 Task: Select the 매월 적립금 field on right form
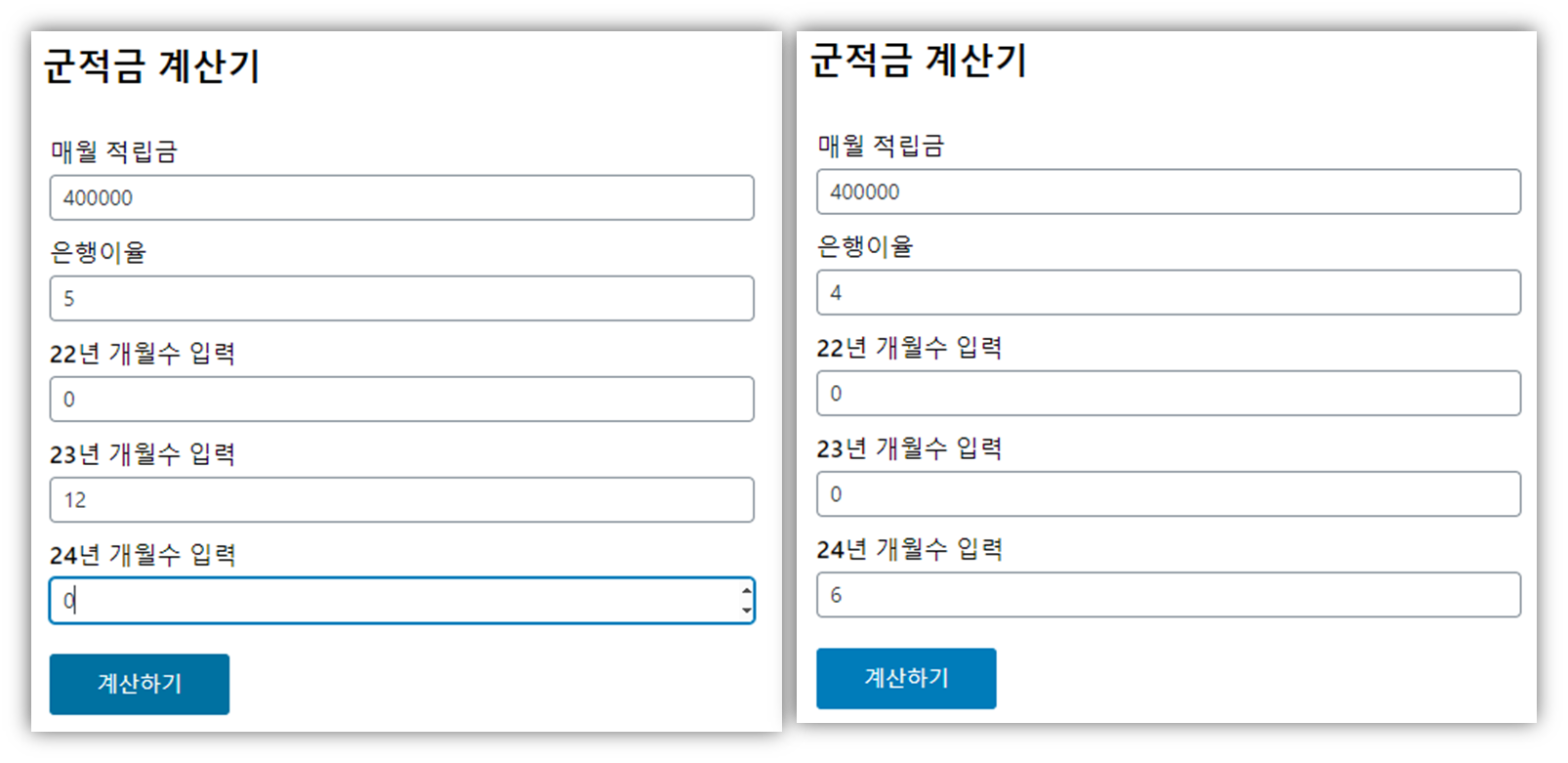(x=1168, y=191)
